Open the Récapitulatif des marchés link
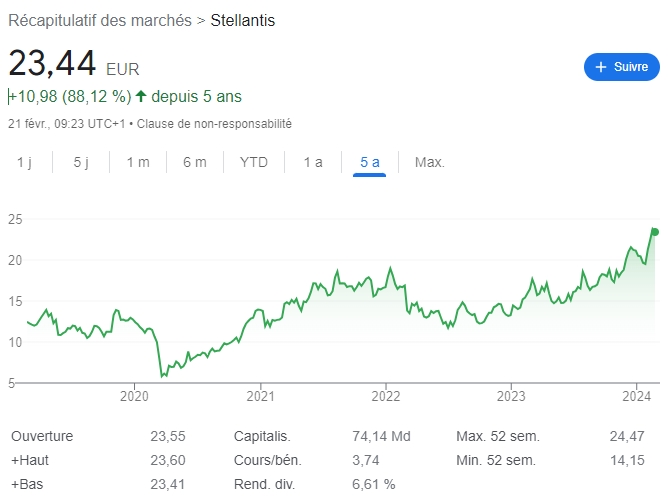 point(99,20)
